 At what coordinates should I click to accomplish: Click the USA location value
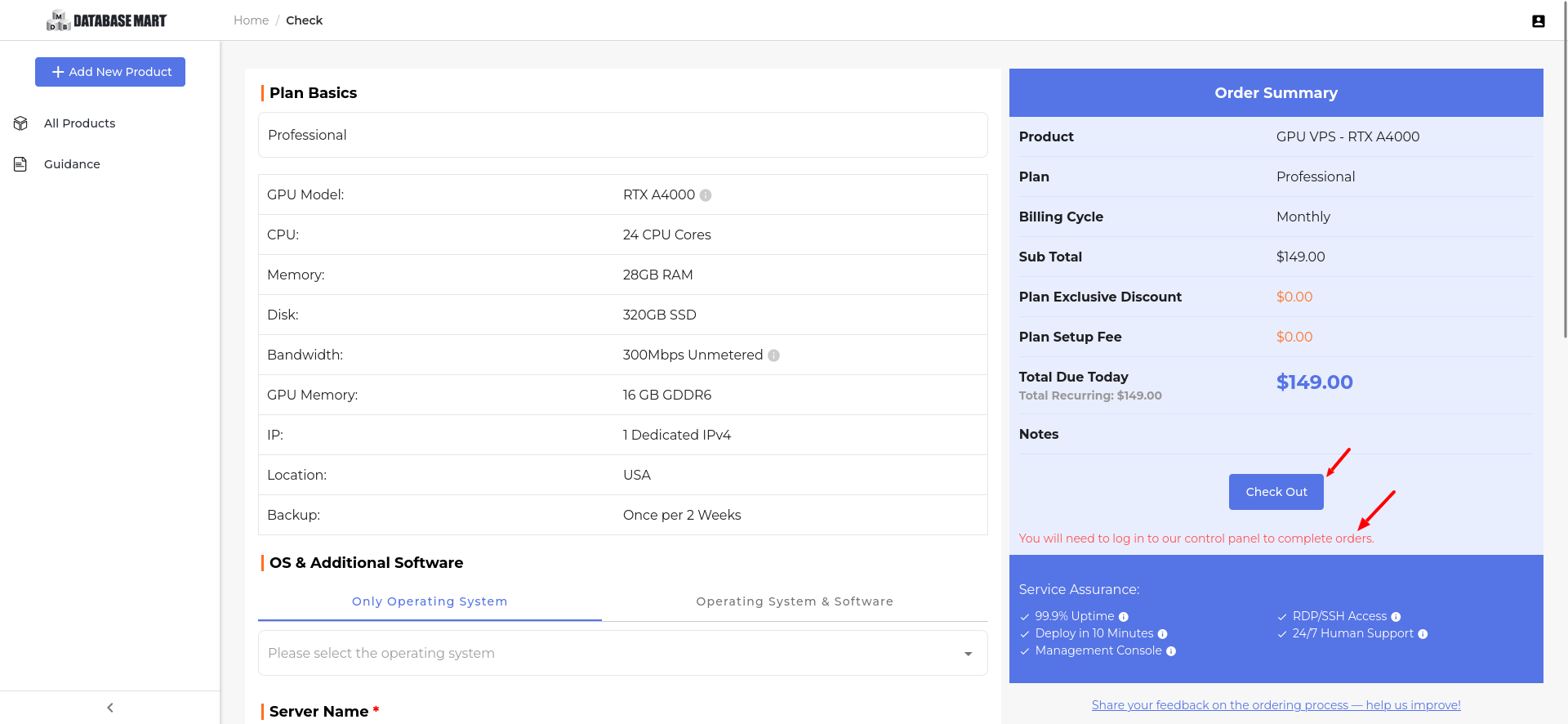point(636,476)
